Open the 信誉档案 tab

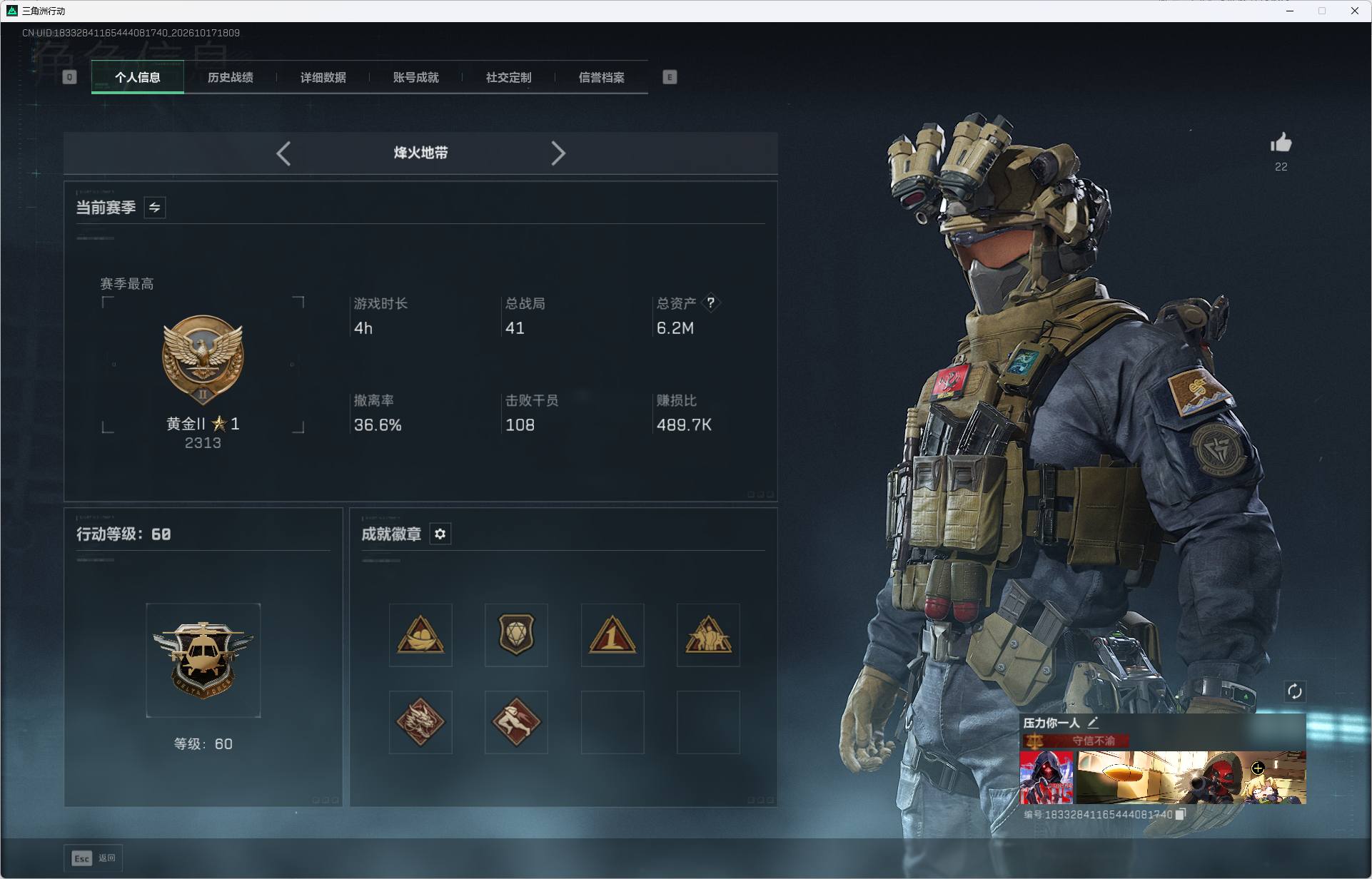point(602,77)
